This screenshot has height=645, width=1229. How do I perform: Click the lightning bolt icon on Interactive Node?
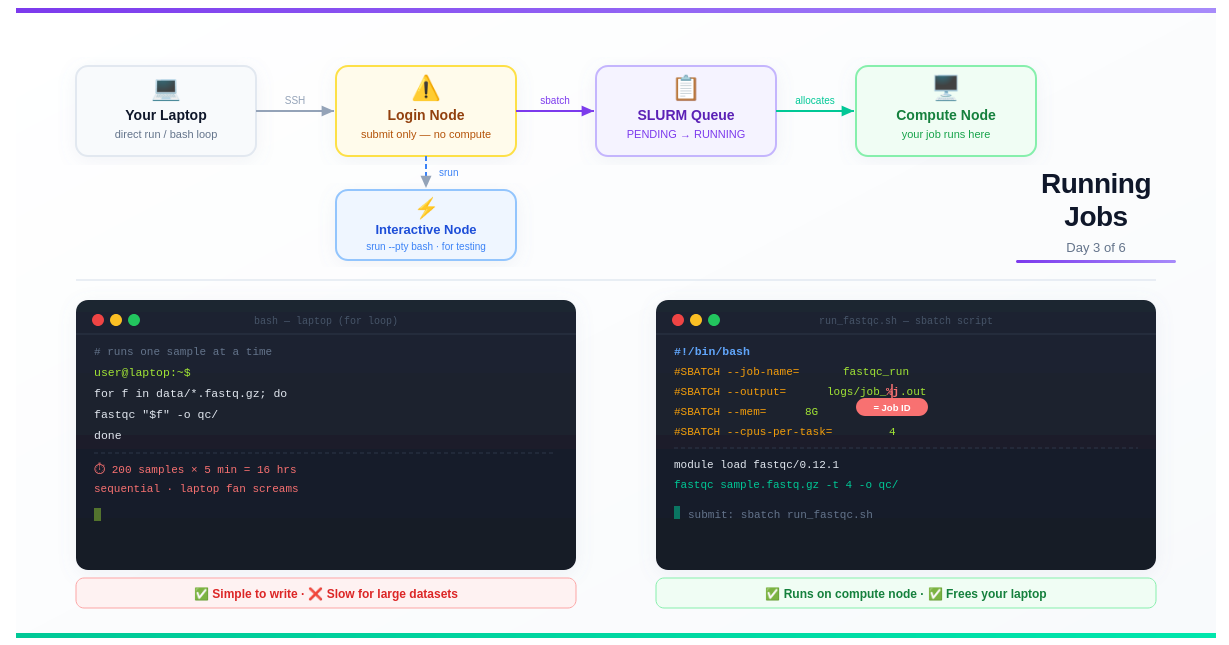(x=426, y=208)
